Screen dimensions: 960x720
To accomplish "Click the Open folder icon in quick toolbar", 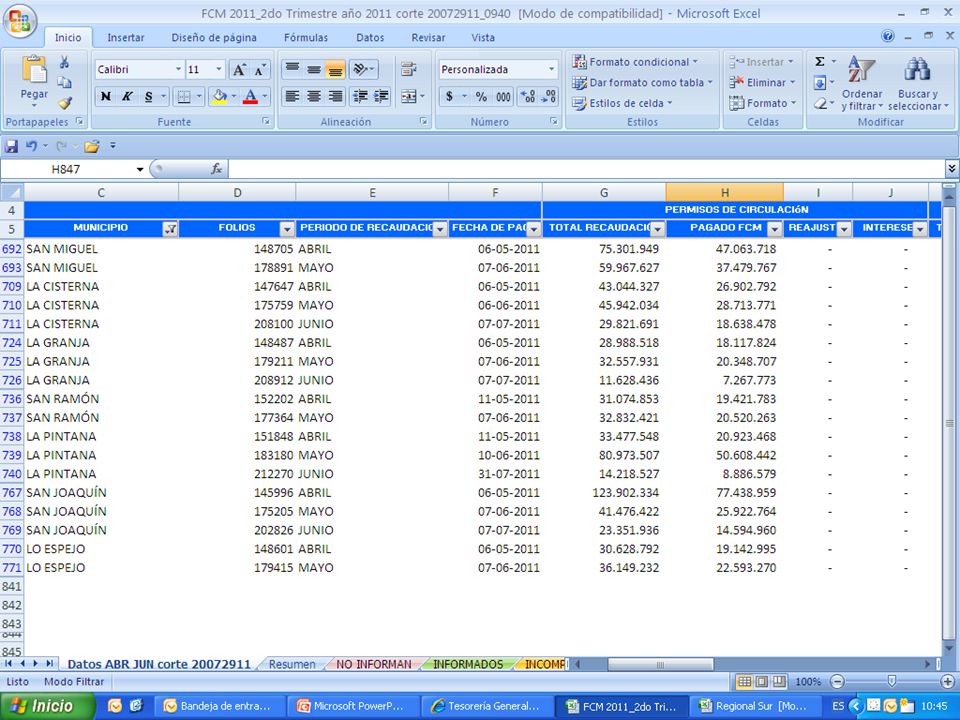I will pyautogui.click(x=92, y=146).
